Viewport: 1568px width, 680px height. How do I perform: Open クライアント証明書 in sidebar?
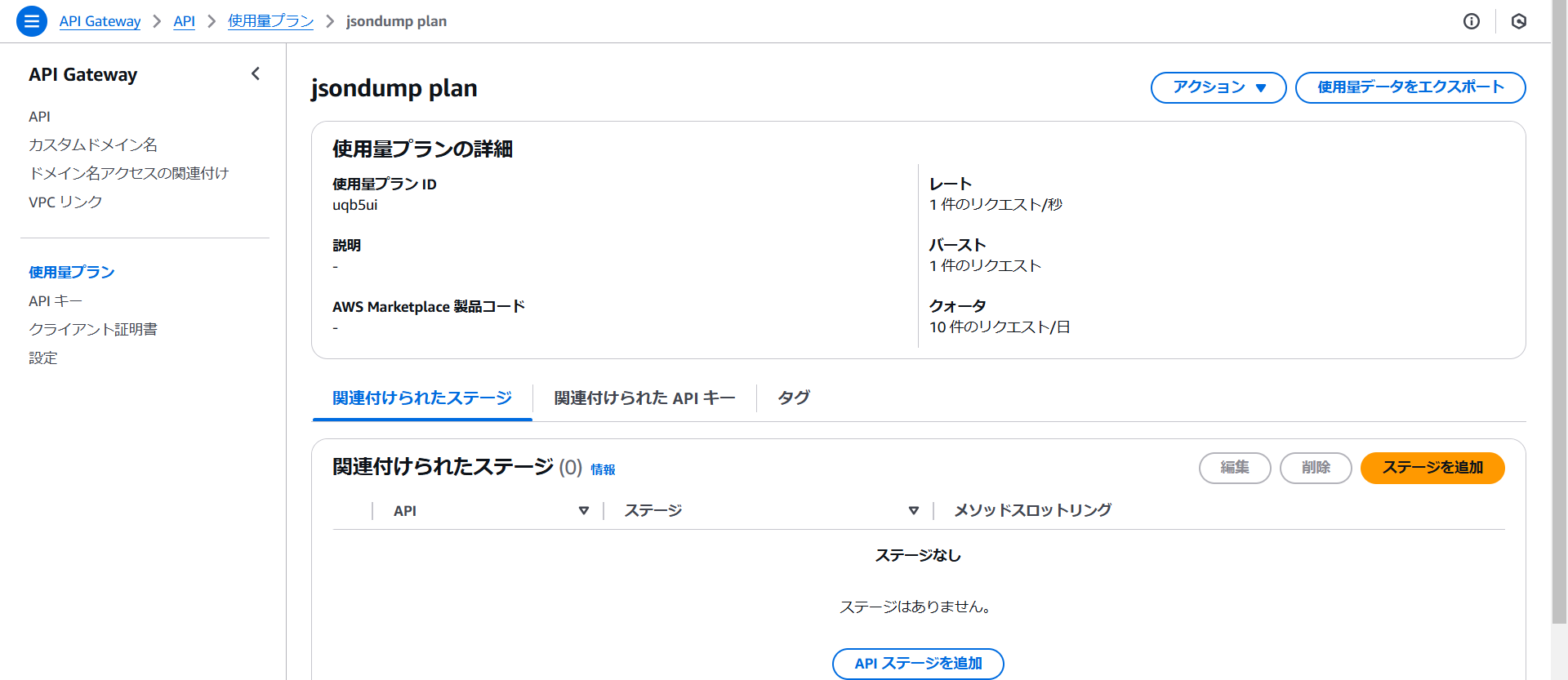tap(93, 330)
